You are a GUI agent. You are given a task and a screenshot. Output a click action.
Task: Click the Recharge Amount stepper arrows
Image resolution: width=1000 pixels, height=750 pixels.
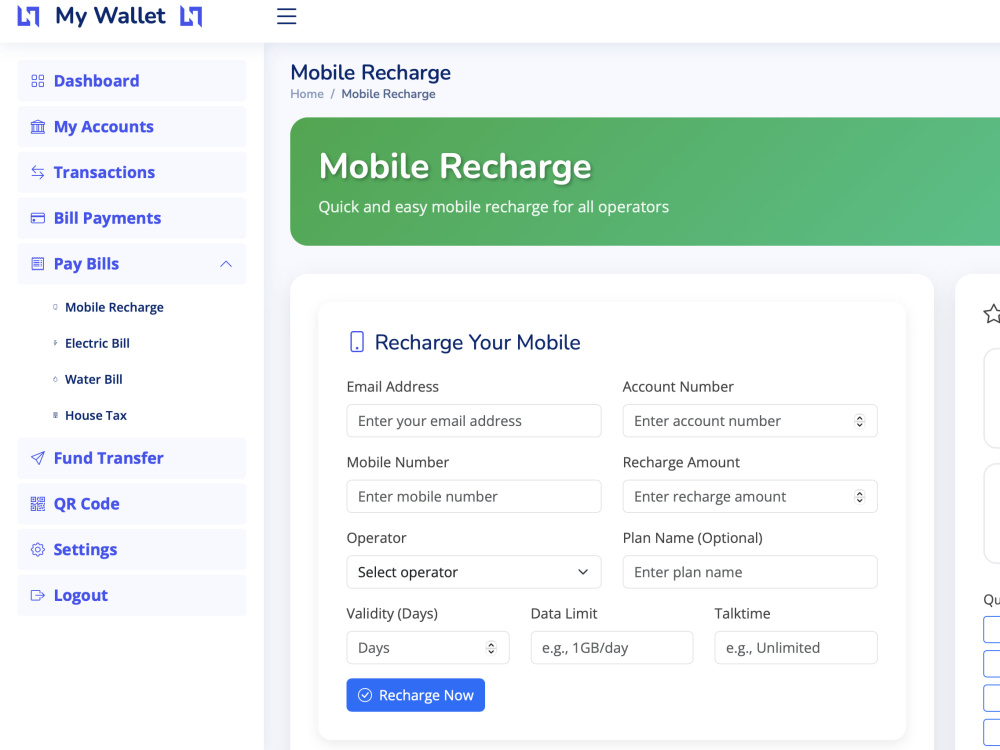pos(860,497)
